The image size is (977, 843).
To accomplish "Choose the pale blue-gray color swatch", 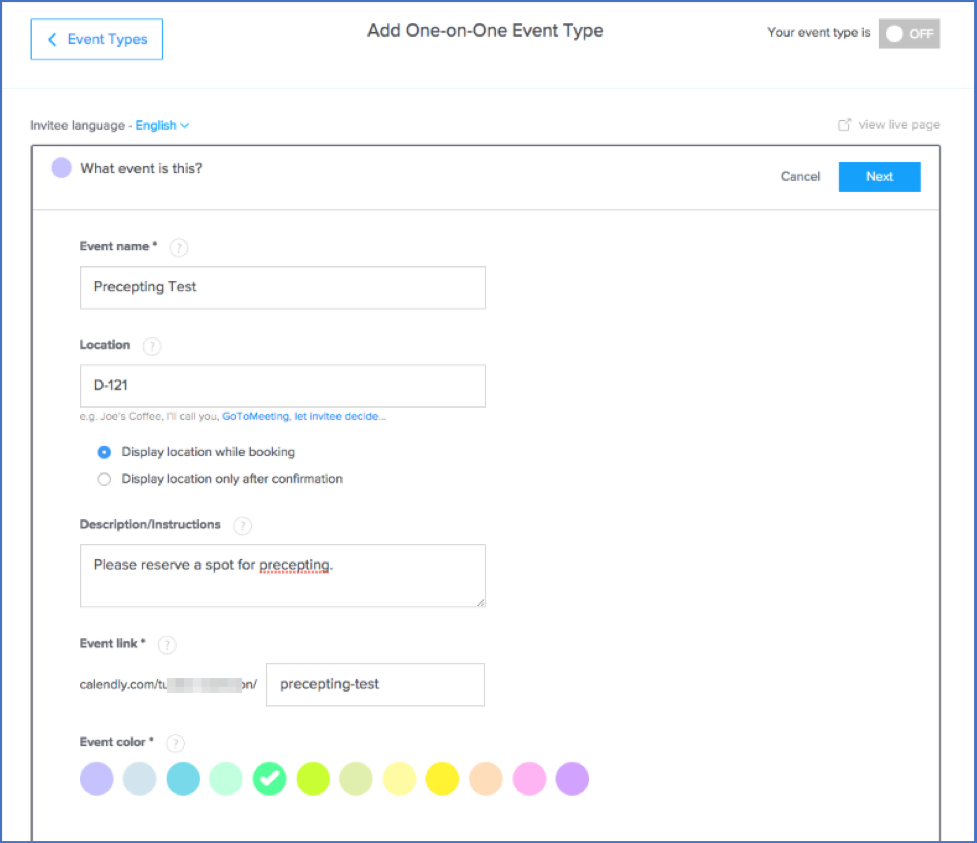I will (x=140, y=779).
